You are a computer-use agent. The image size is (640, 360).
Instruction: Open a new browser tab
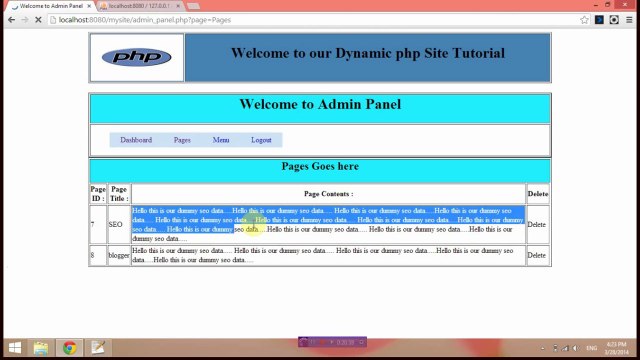pos(193,6)
